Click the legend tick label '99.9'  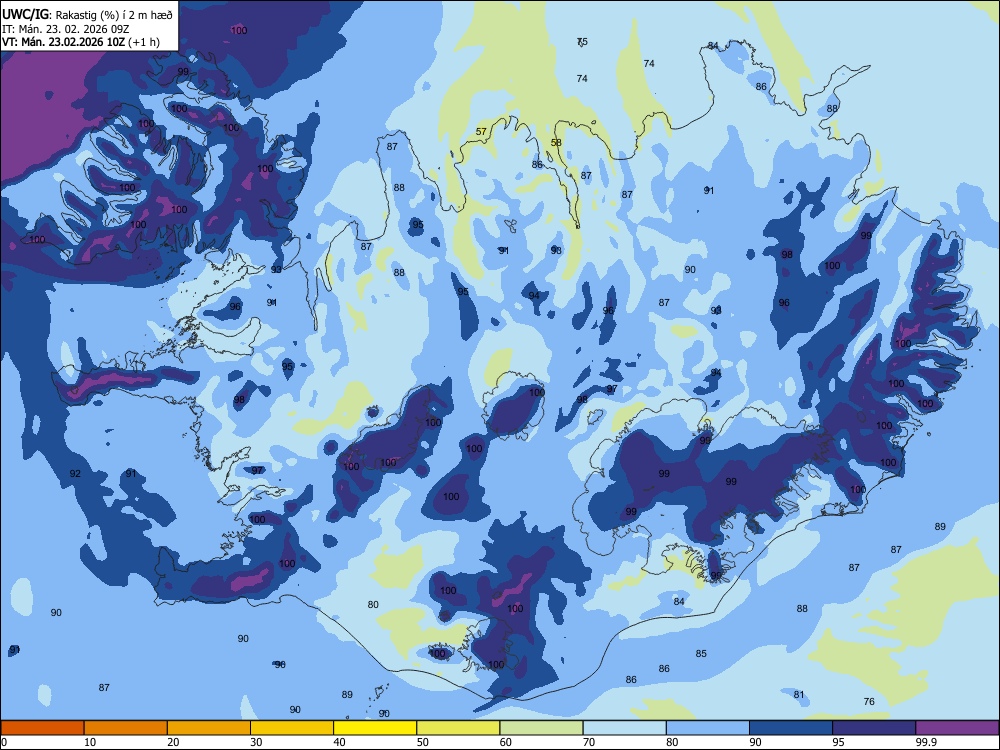point(926,742)
